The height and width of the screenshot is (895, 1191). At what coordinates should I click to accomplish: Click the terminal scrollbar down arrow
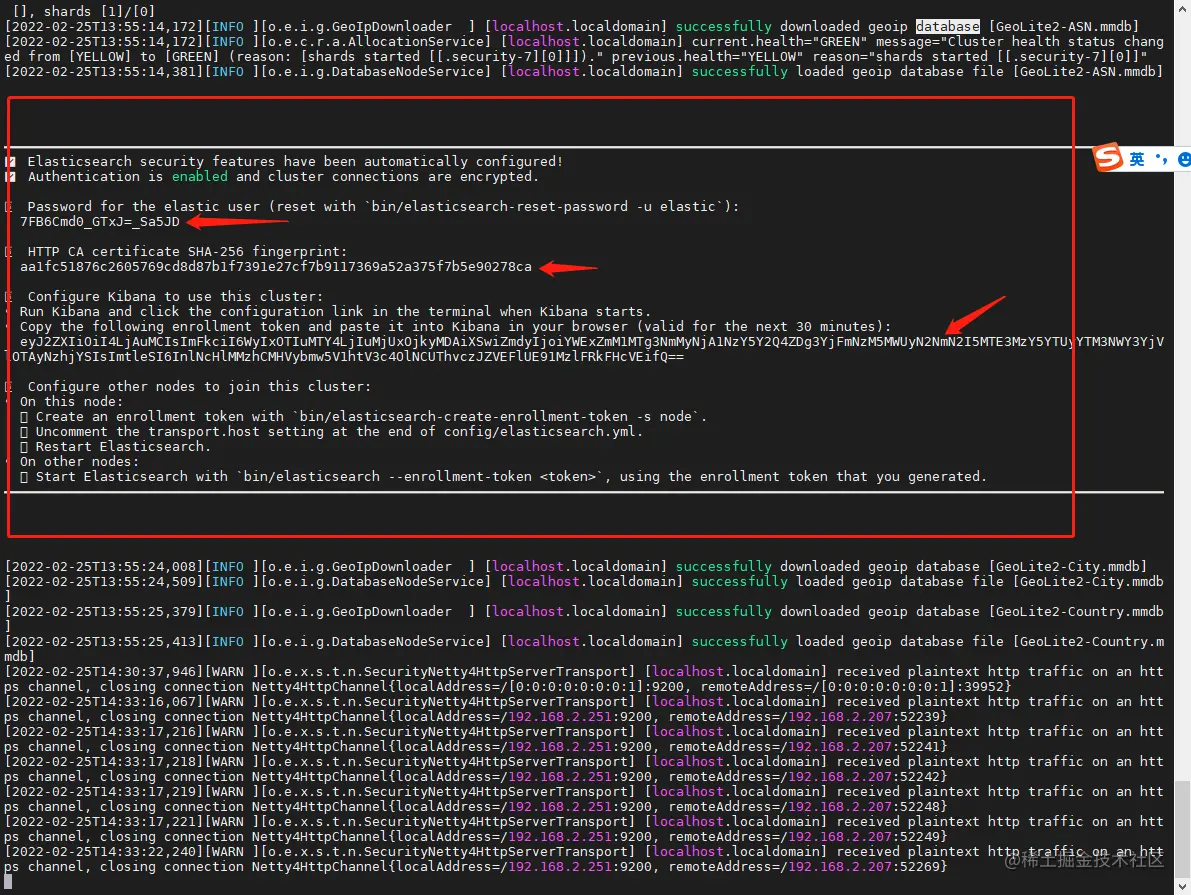(x=1183, y=887)
